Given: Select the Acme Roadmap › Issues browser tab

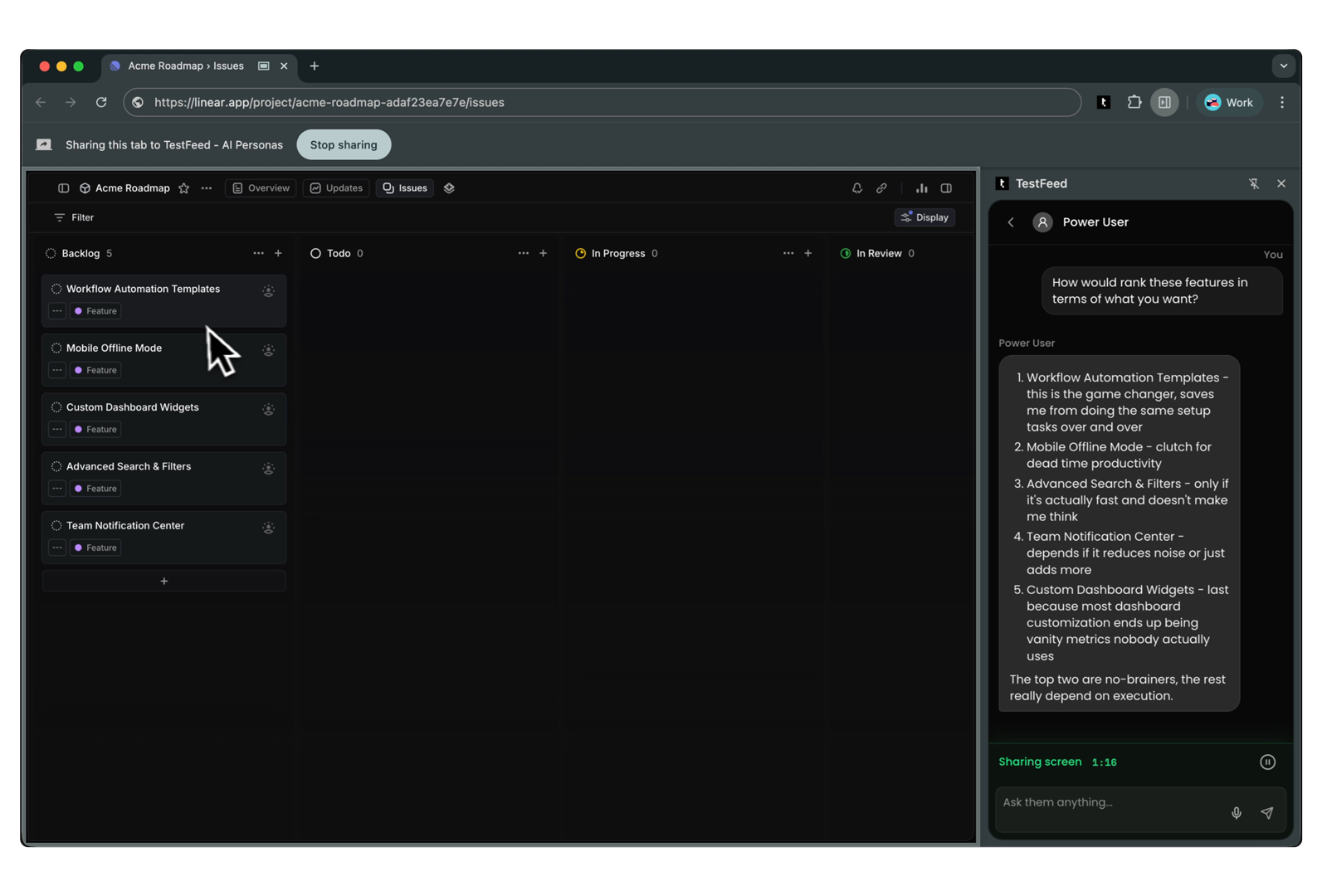Looking at the screenshot, I should 199,66.
